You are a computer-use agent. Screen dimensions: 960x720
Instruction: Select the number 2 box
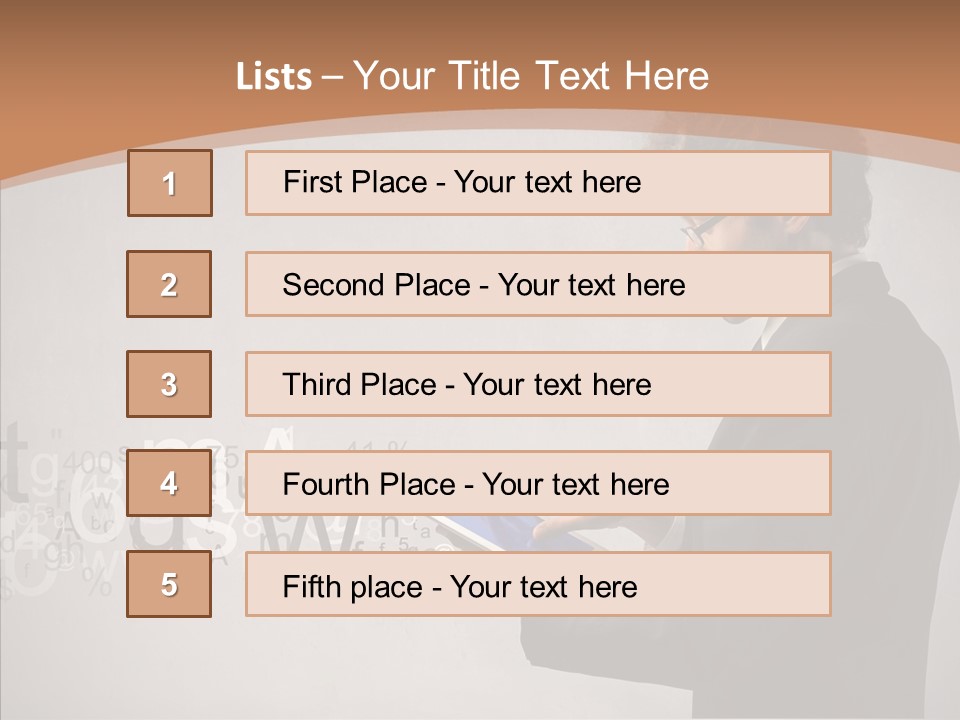pos(169,284)
